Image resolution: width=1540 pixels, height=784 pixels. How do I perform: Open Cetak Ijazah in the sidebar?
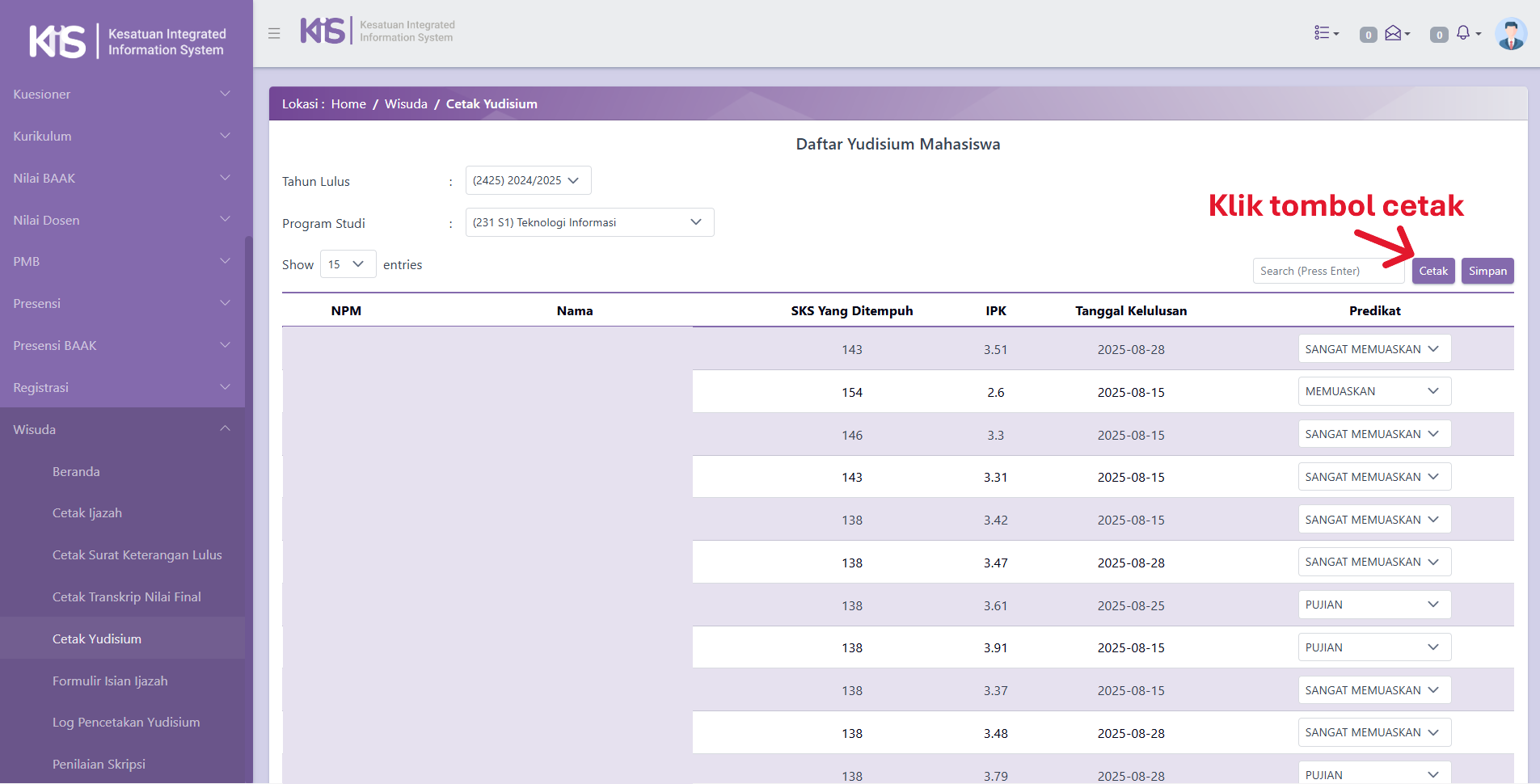pyautogui.click(x=87, y=513)
